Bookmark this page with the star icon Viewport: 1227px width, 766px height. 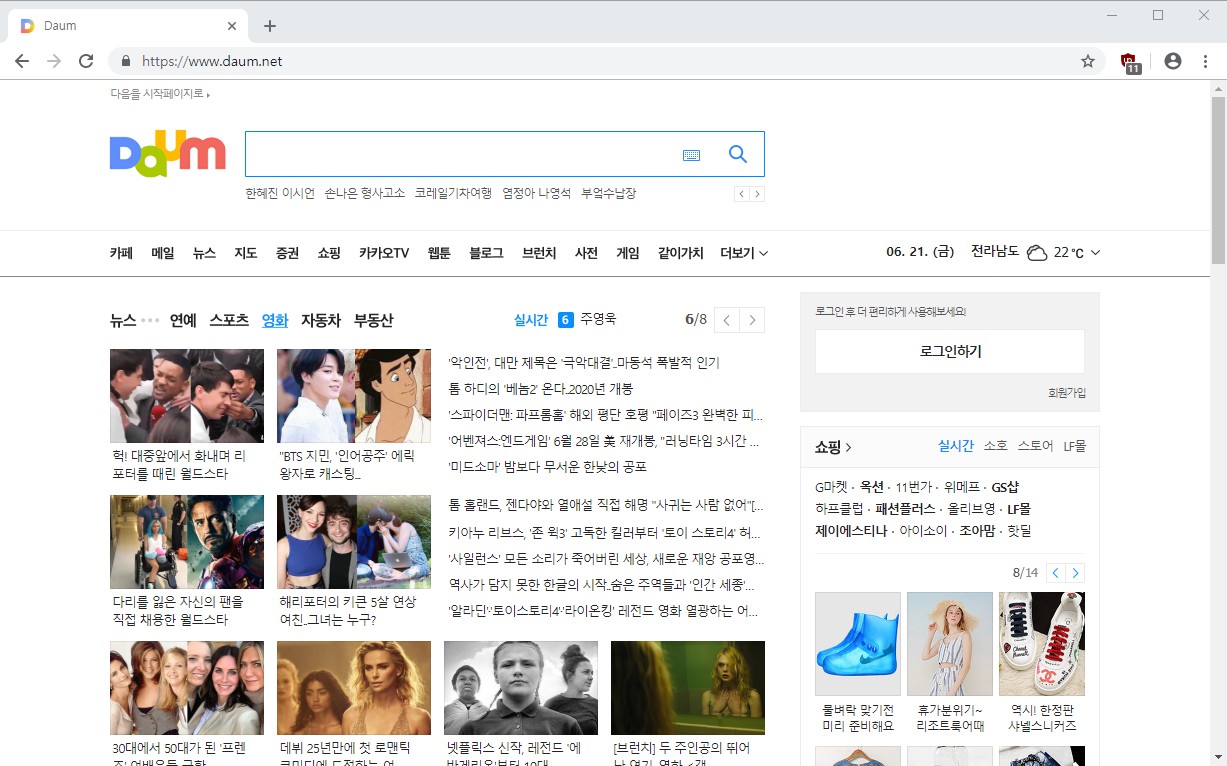point(1088,61)
